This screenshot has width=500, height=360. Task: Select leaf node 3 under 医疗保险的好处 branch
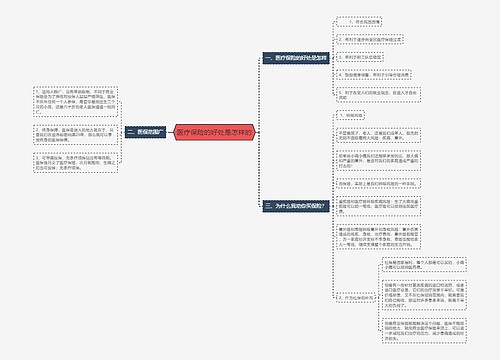[x=360, y=57]
